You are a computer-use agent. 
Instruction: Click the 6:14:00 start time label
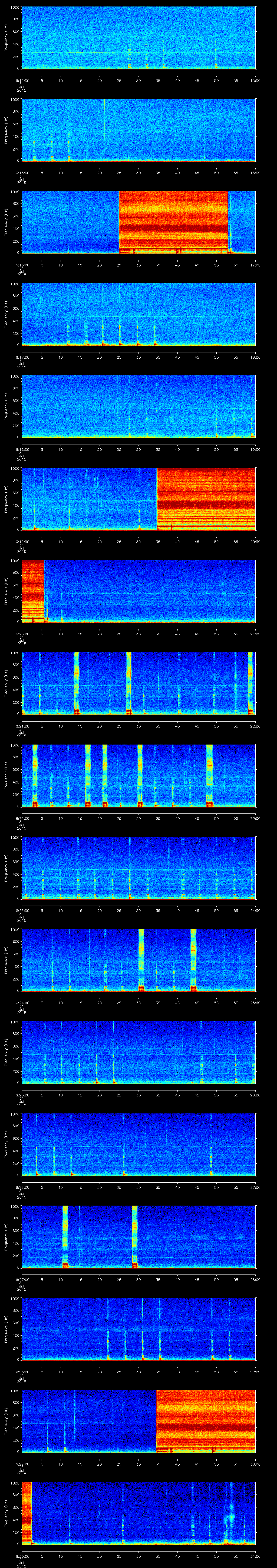(x=21, y=80)
